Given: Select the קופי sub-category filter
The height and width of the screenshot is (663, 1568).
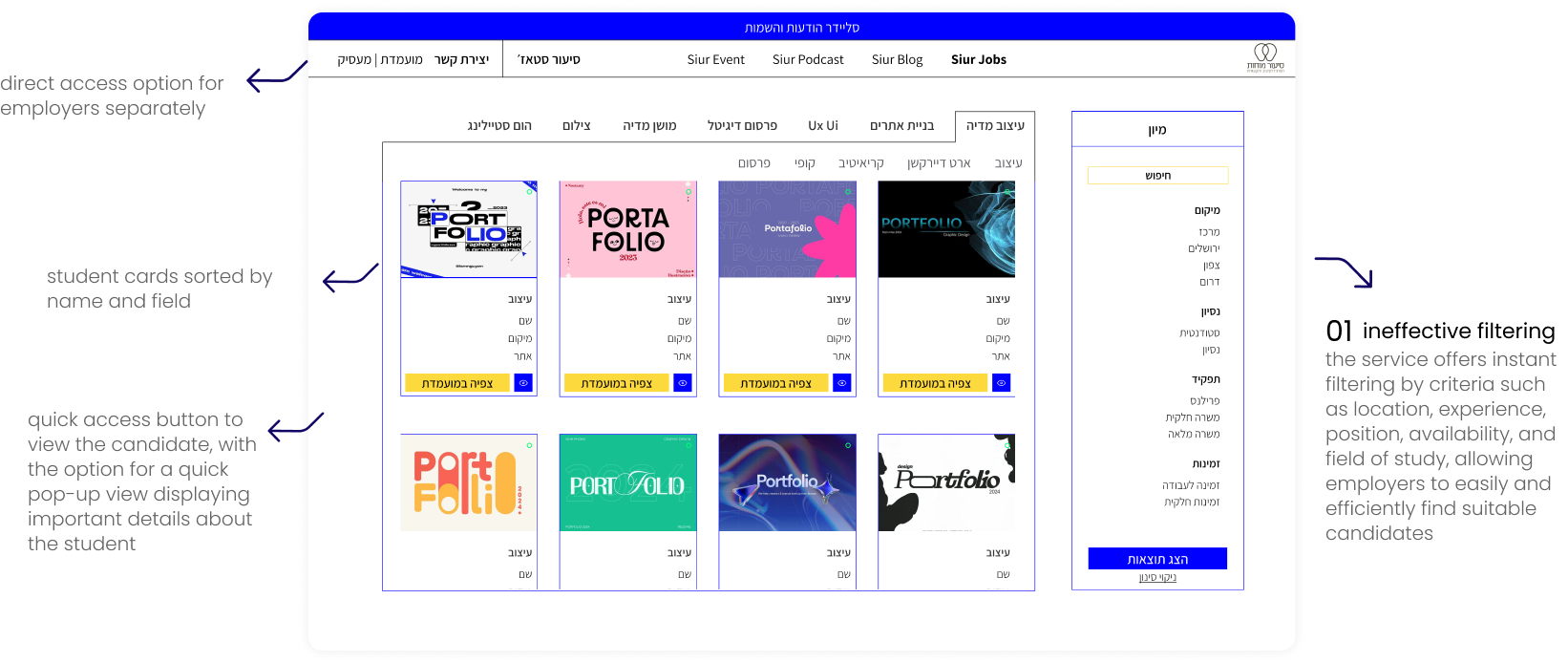Looking at the screenshot, I should (x=805, y=163).
